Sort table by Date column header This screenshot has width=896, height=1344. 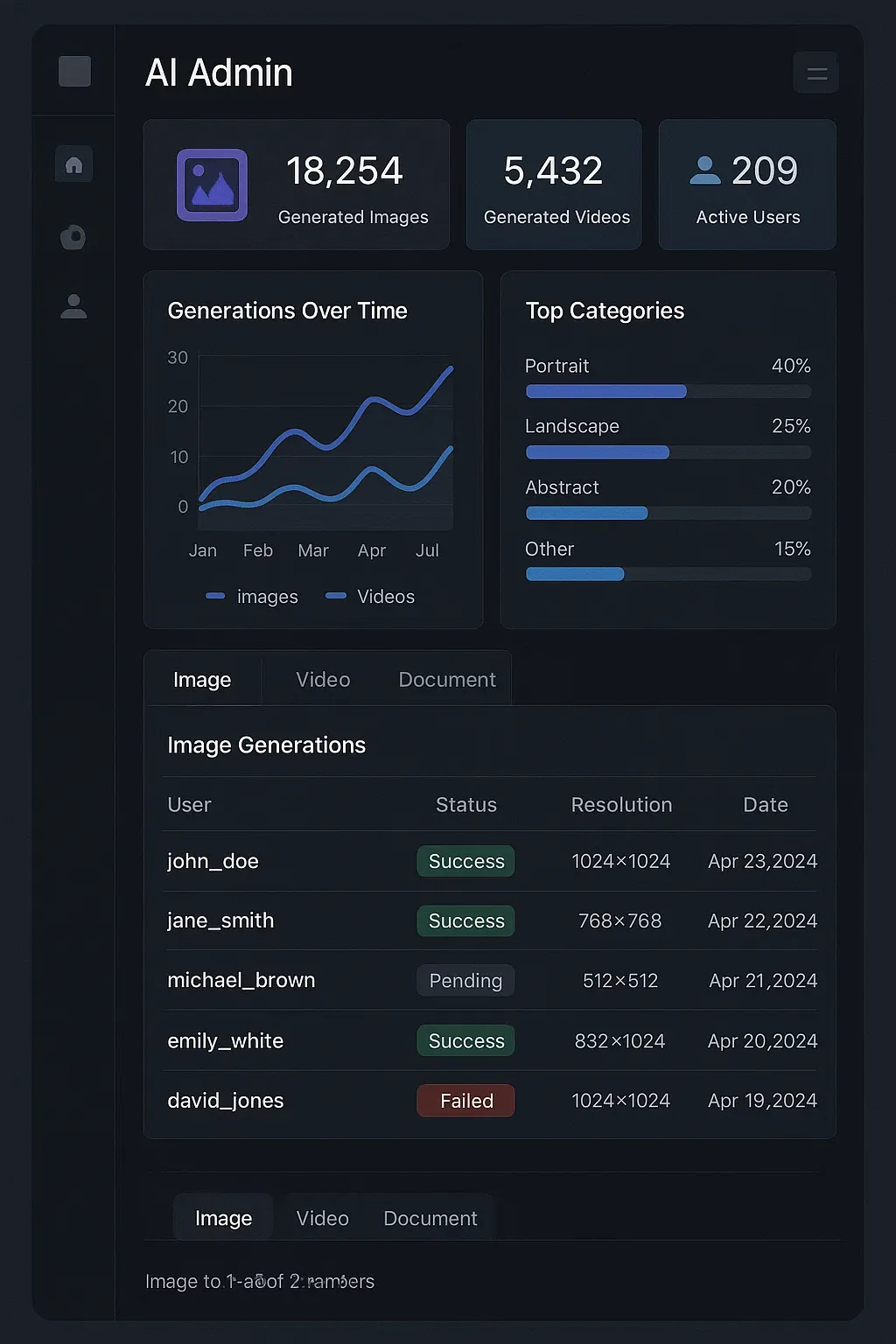click(x=765, y=805)
